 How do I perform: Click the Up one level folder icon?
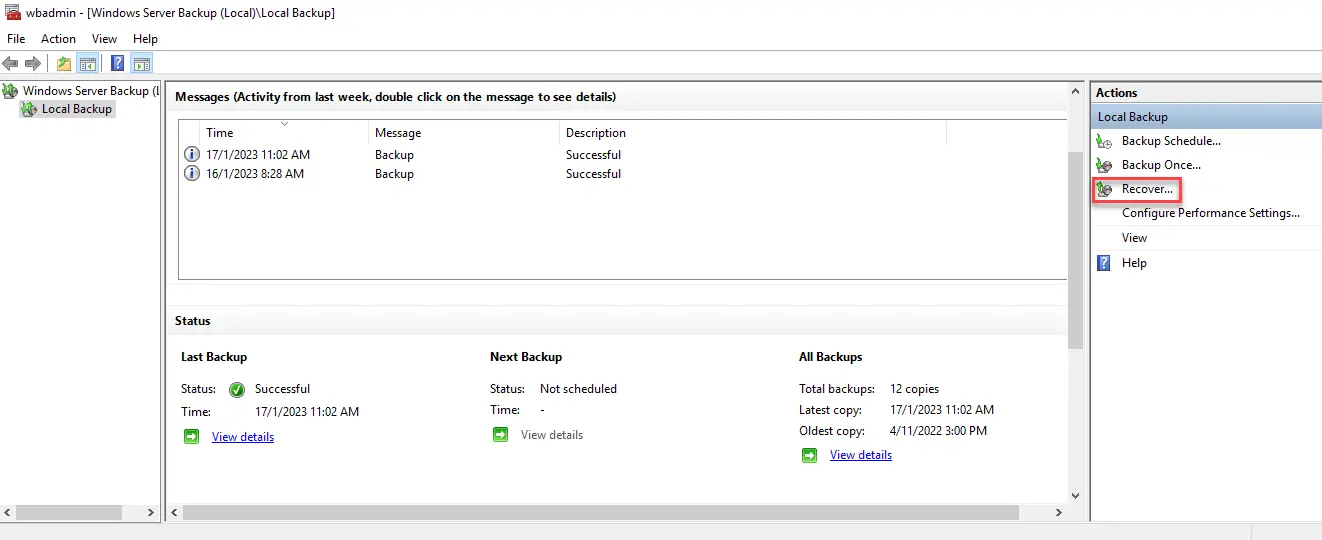(64, 64)
